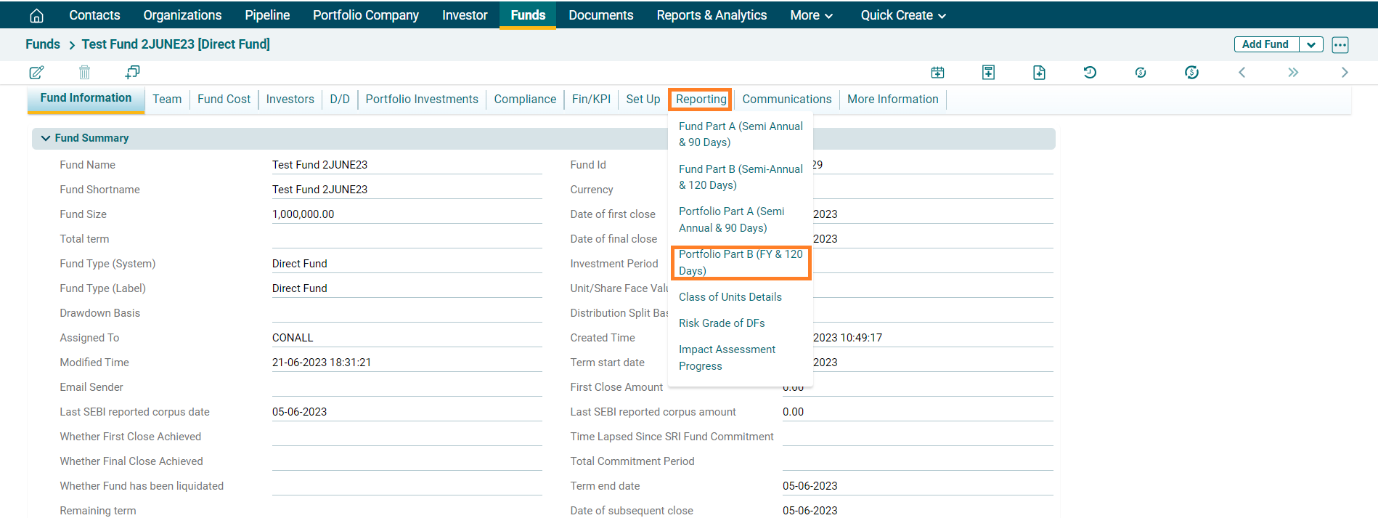Go to next record arrow
1378x518 pixels.
point(1344,72)
